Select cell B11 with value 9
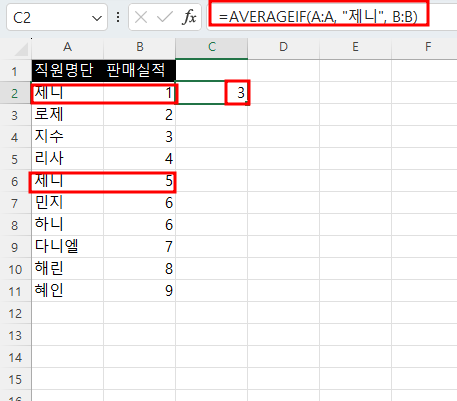This screenshot has height=401, width=457. click(x=140, y=291)
